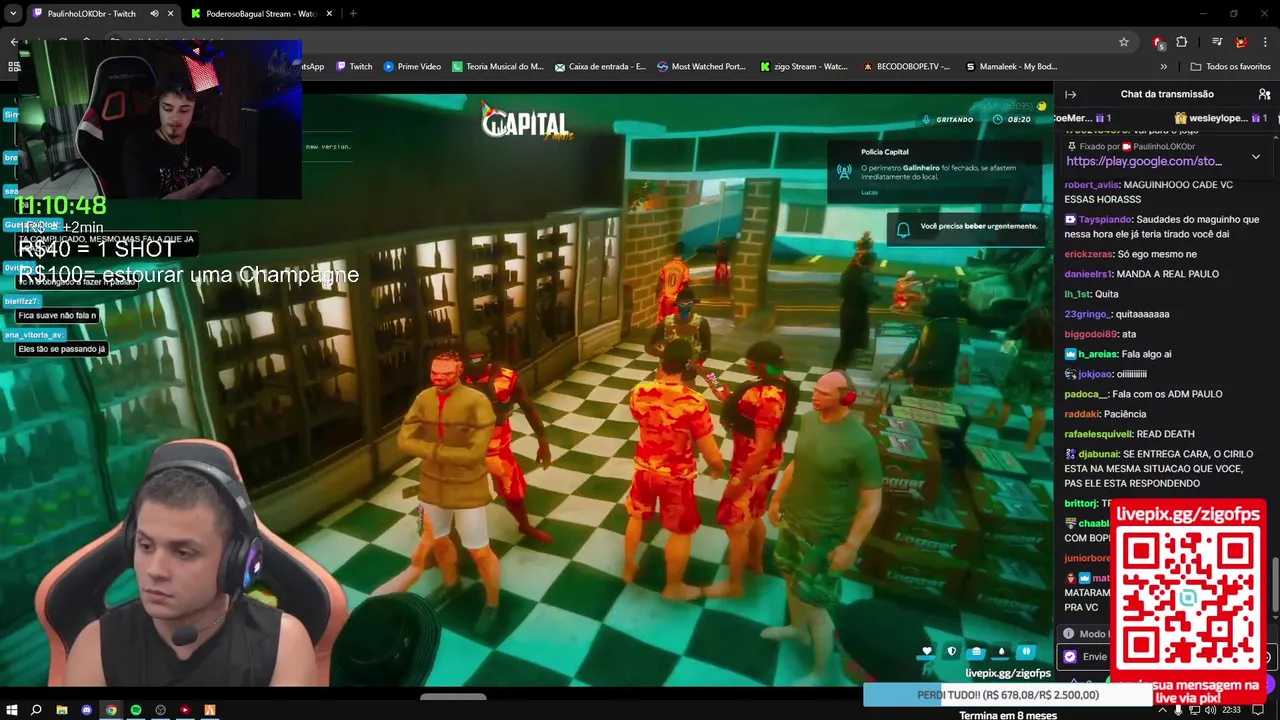The width and height of the screenshot is (1280, 720).
Task: Click the water drop thirst HUD icon
Action: coord(1001,651)
